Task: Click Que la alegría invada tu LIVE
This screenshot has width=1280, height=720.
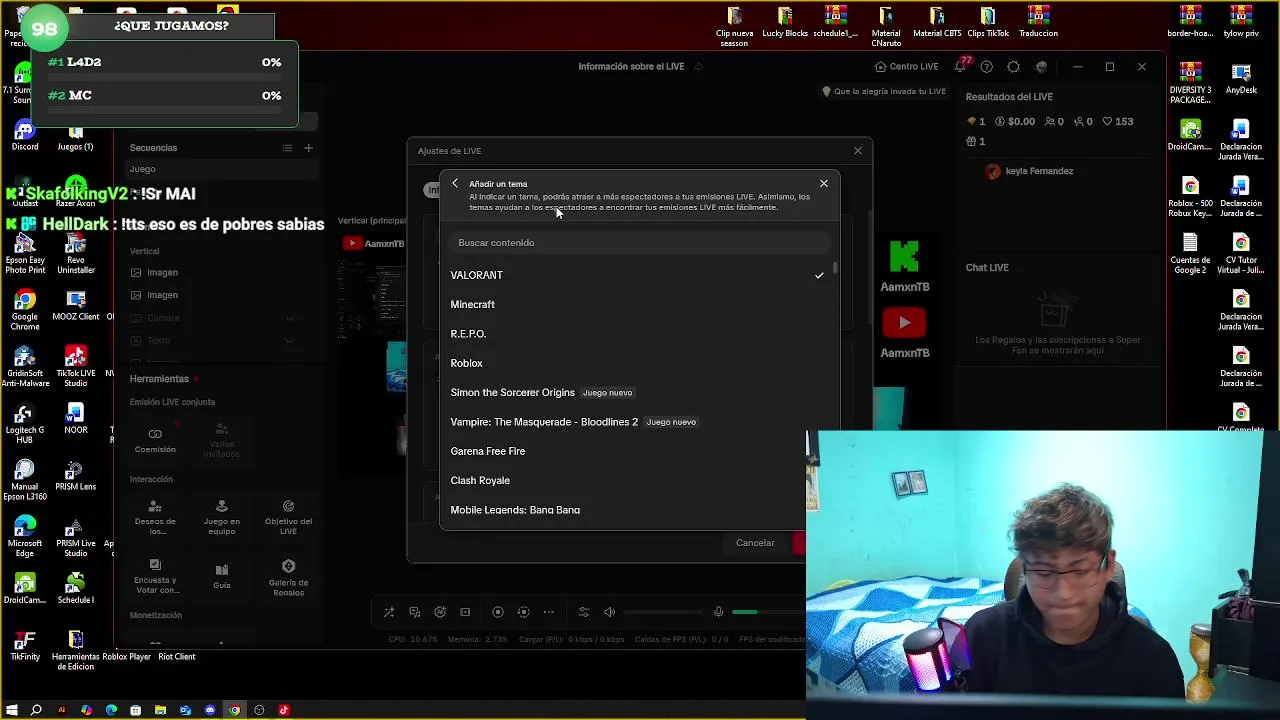Action: 883,91
